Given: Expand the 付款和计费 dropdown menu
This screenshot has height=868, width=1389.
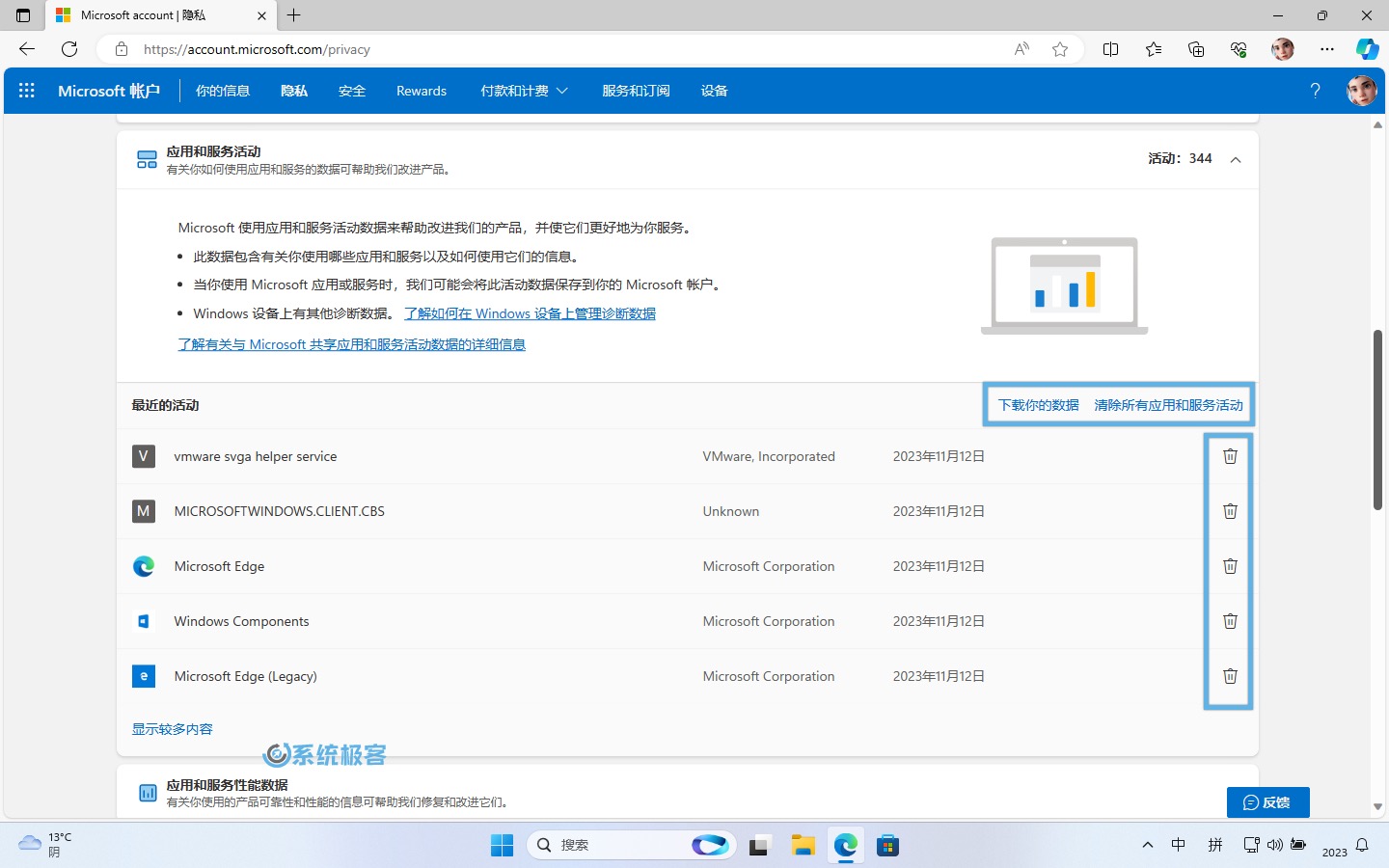Looking at the screenshot, I should (x=524, y=91).
